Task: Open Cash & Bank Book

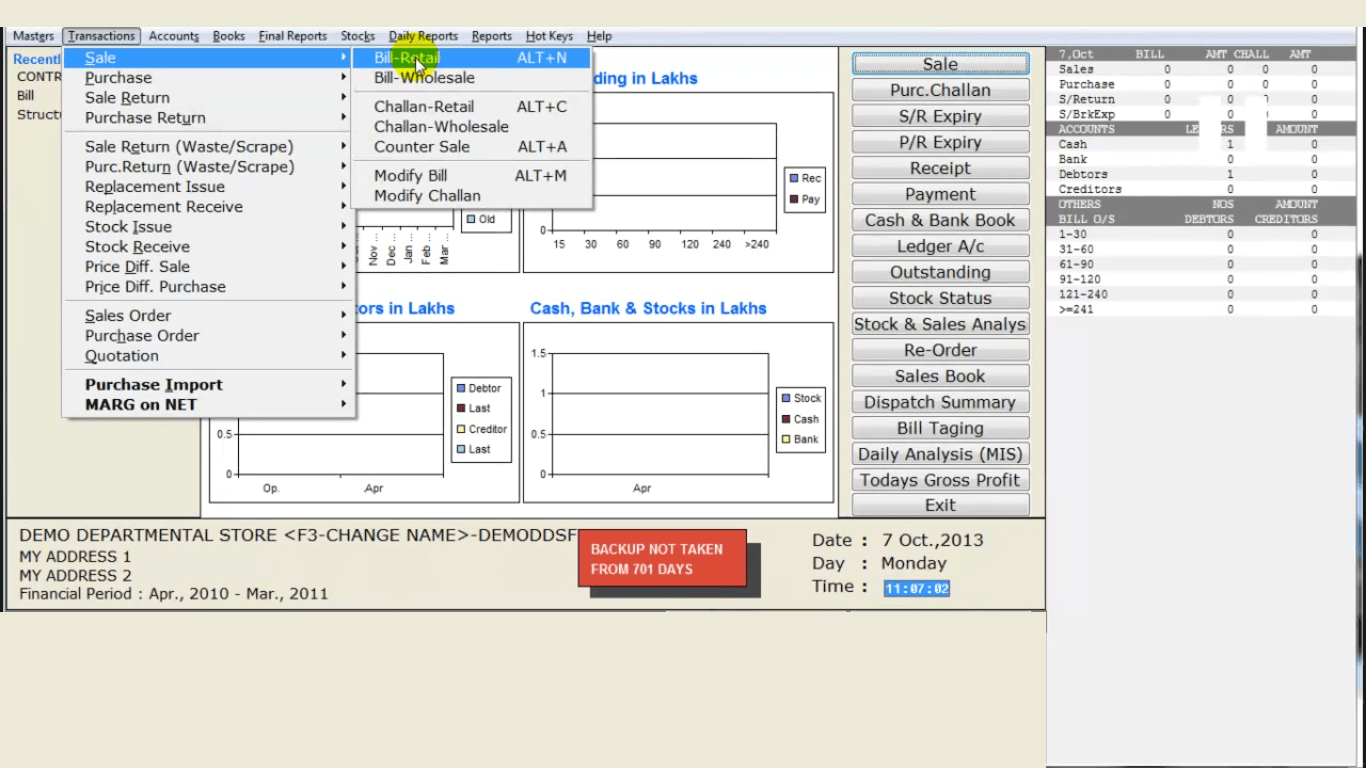Action: coord(940,220)
